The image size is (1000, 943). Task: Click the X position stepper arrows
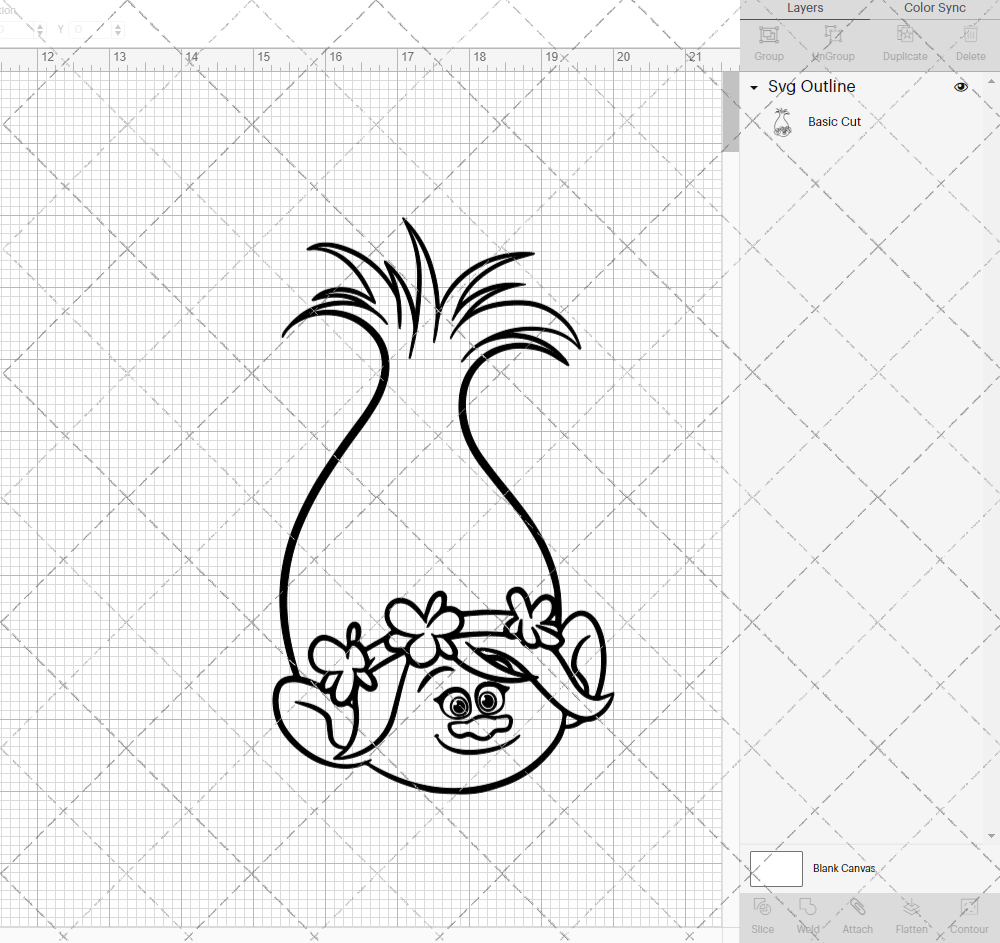coord(41,30)
